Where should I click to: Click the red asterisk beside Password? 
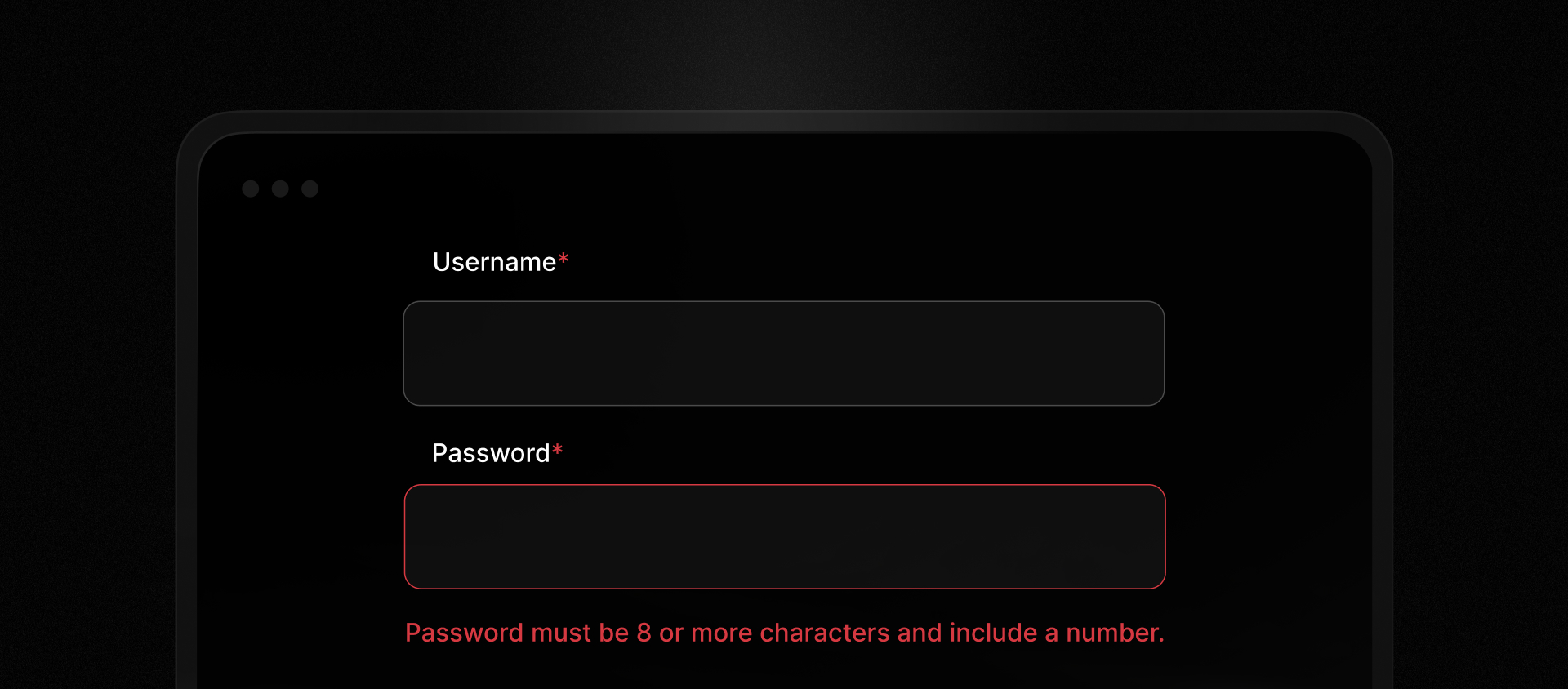pos(558,450)
